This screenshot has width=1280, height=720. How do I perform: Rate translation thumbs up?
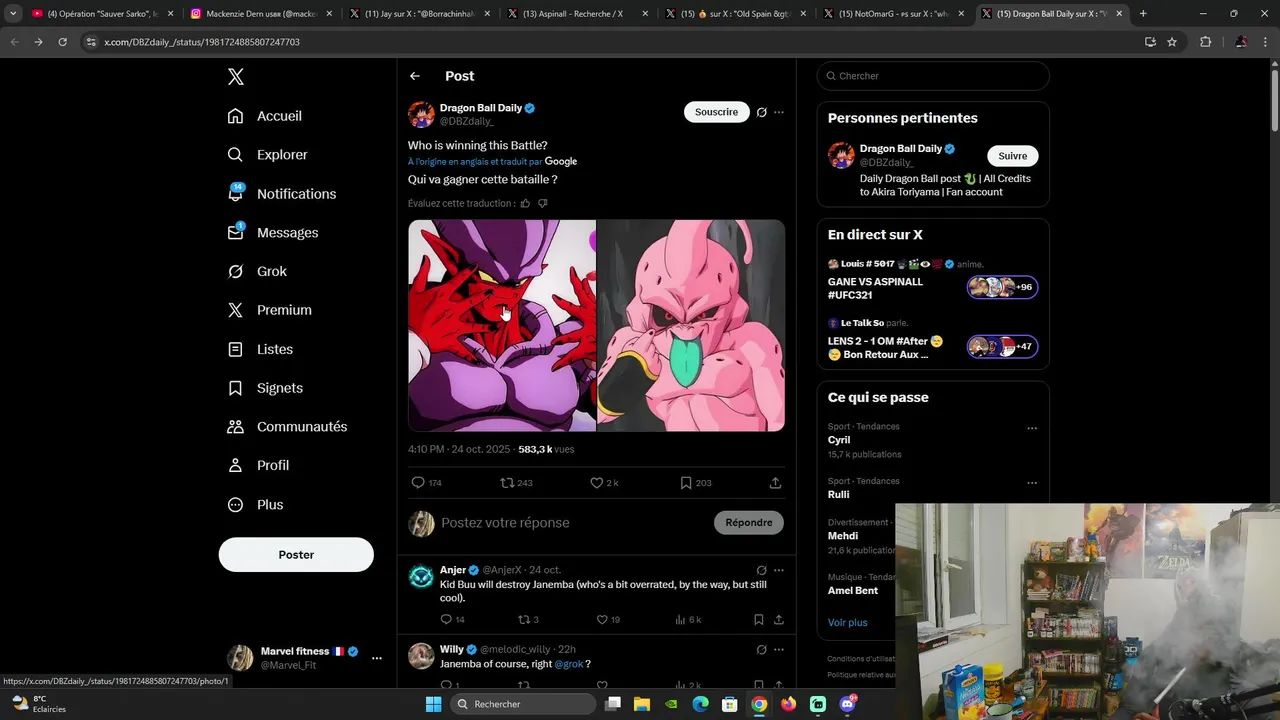[525, 203]
